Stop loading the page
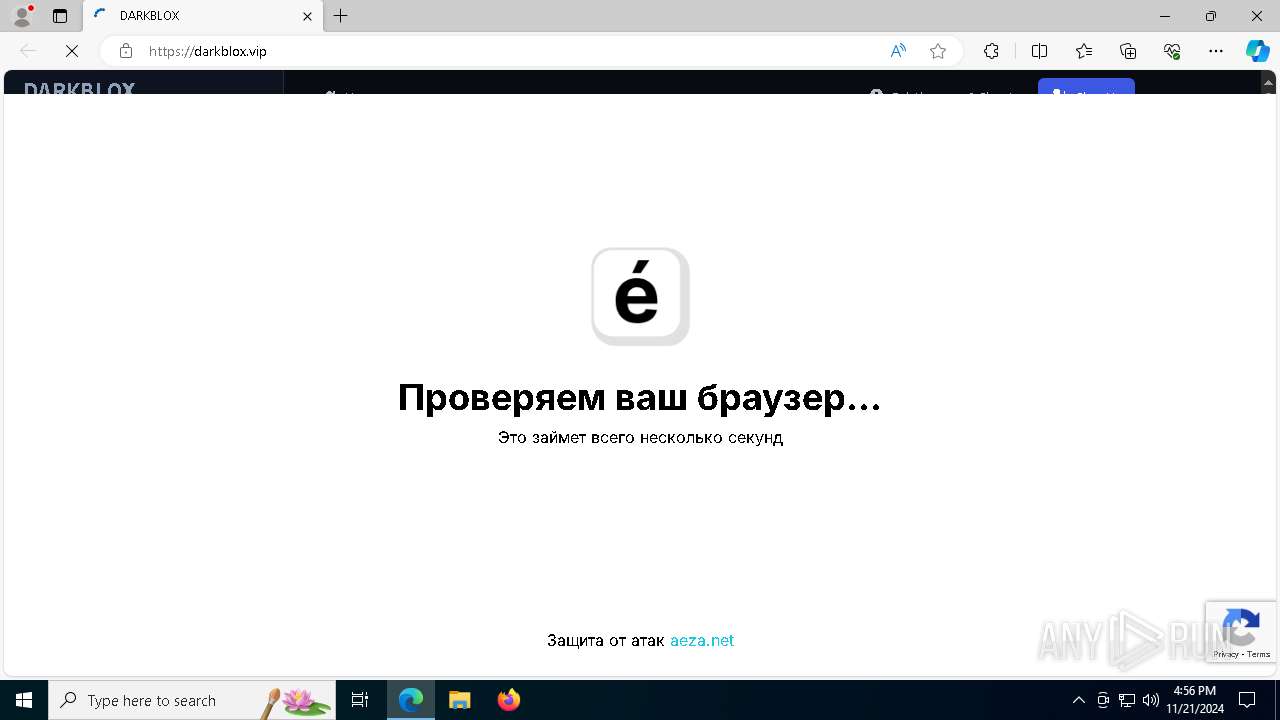Screen dimensions: 1280x720 (x=72, y=51)
